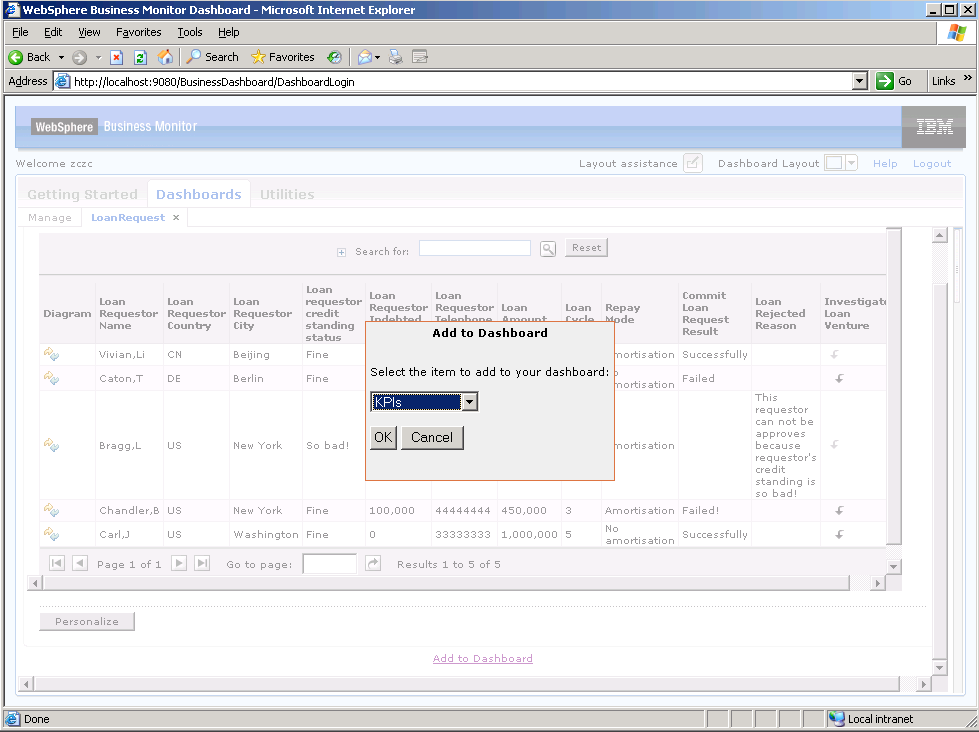Open the Tools menu
The width and height of the screenshot is (979, 732).
click(x=190, y=32)
